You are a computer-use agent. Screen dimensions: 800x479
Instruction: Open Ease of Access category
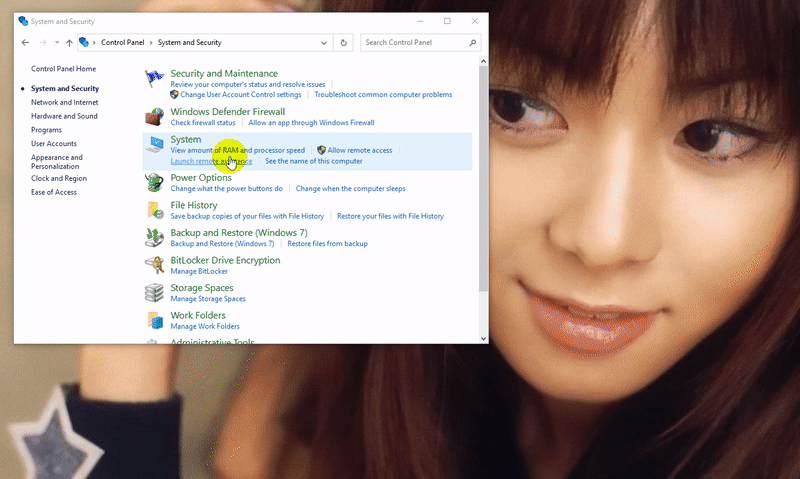pos(54,192)
